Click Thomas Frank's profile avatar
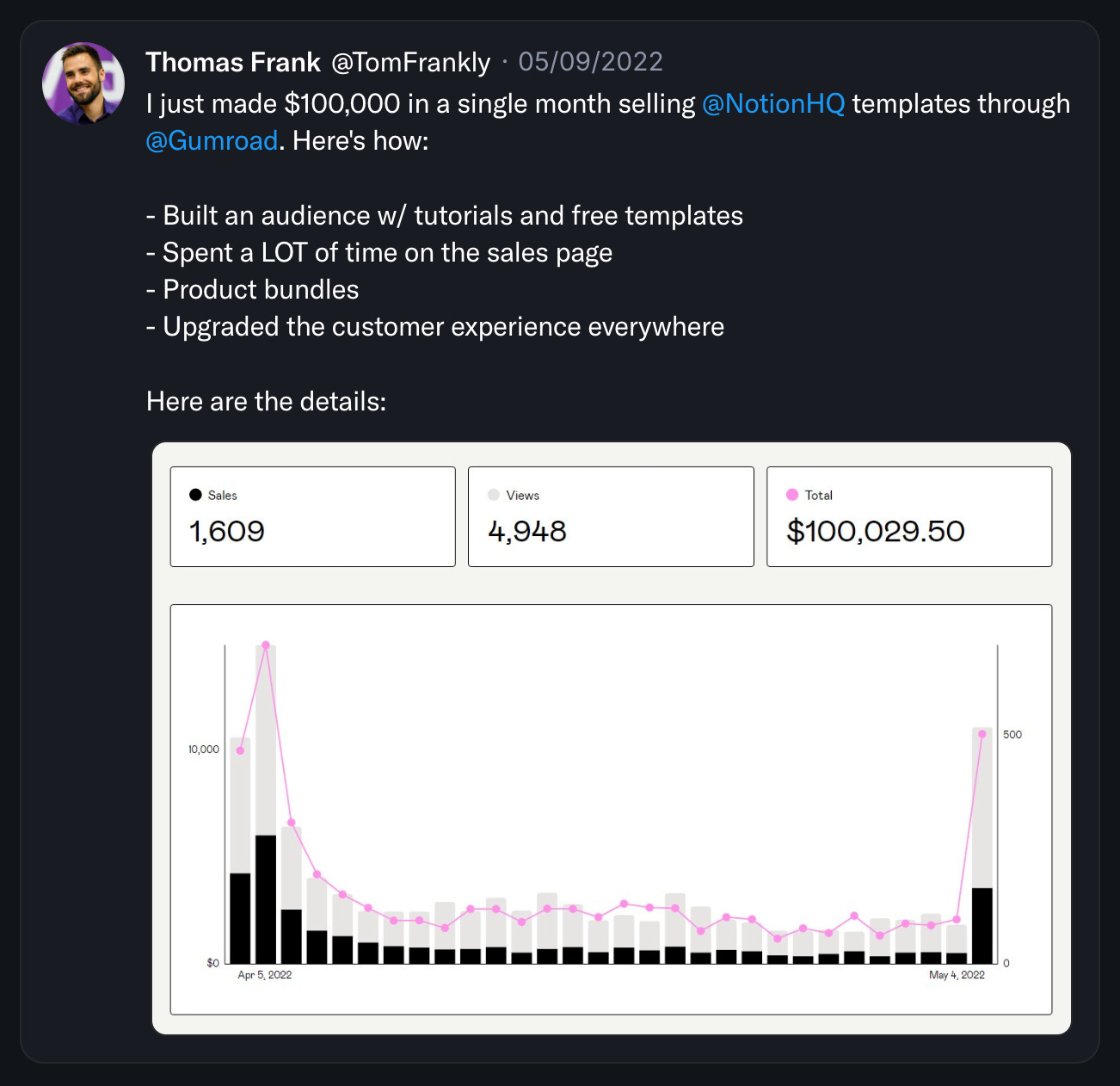The width and height of the screenshot is (1120, 1086). tap(83, 83)
